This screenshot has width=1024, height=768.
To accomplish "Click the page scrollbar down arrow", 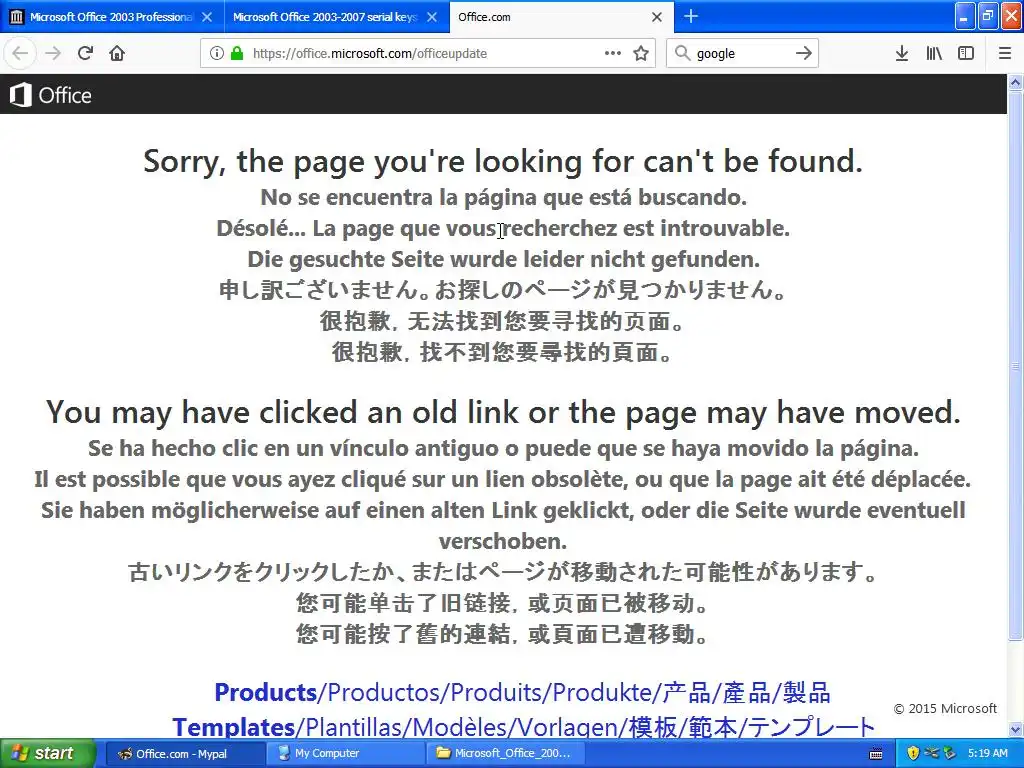I will [1016, 729].
